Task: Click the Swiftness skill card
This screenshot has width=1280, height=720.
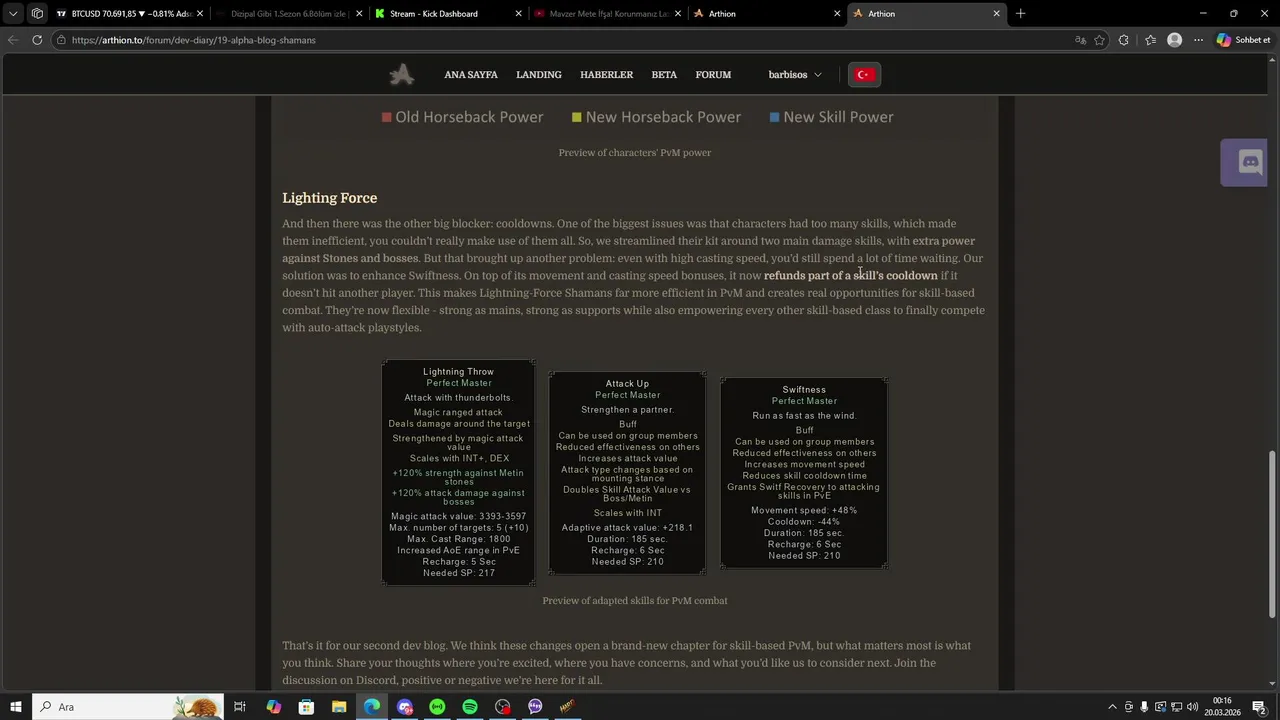Action: [804, 473]
